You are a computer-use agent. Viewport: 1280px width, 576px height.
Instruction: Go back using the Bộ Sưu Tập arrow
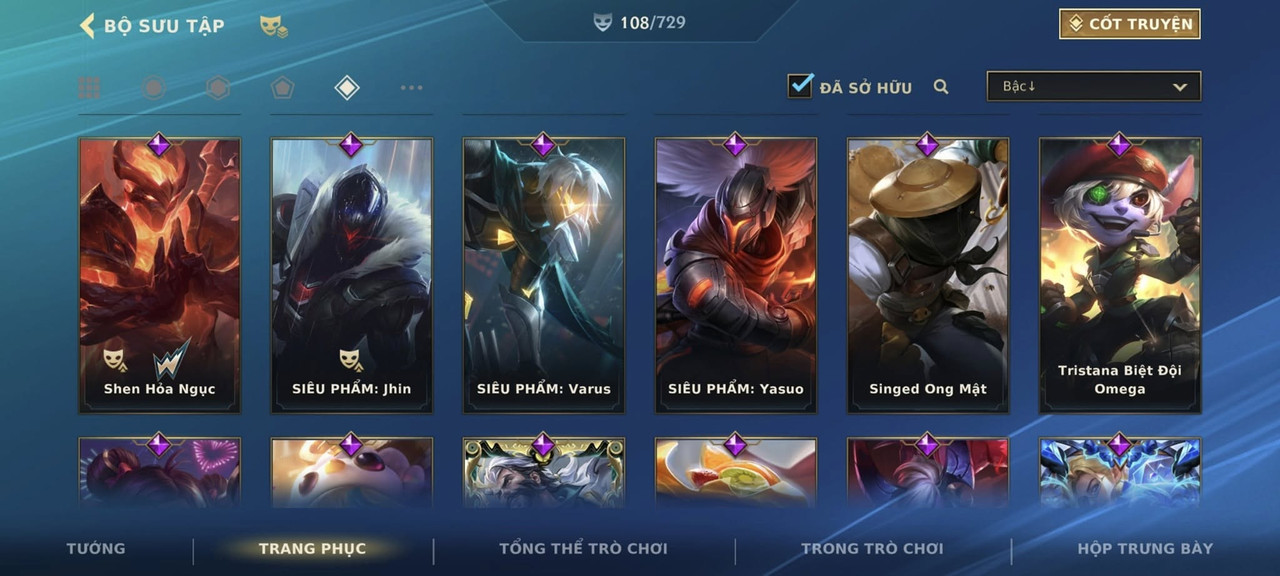pos(87,25)
